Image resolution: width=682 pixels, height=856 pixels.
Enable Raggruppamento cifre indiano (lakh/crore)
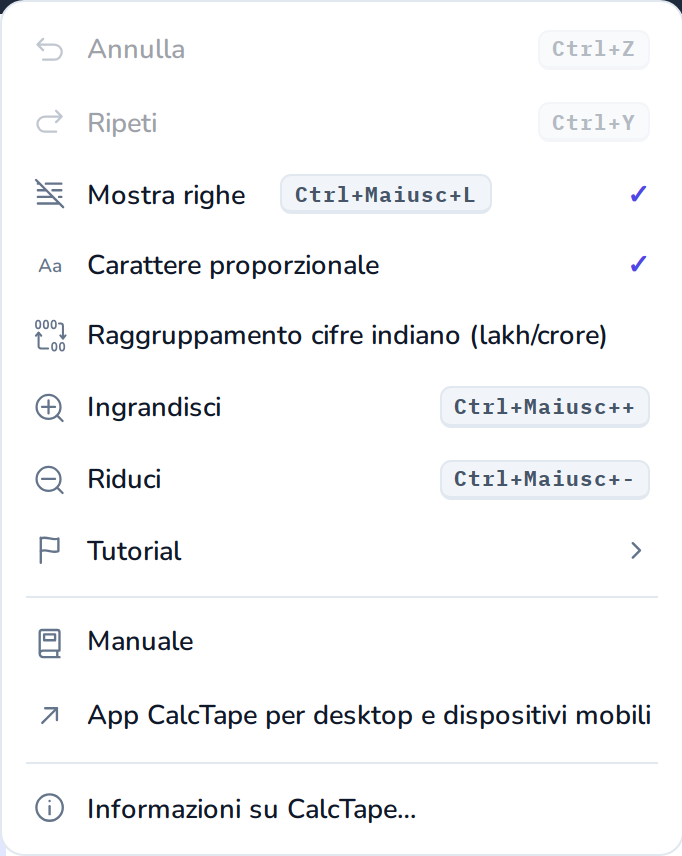[x=341, y=335]
